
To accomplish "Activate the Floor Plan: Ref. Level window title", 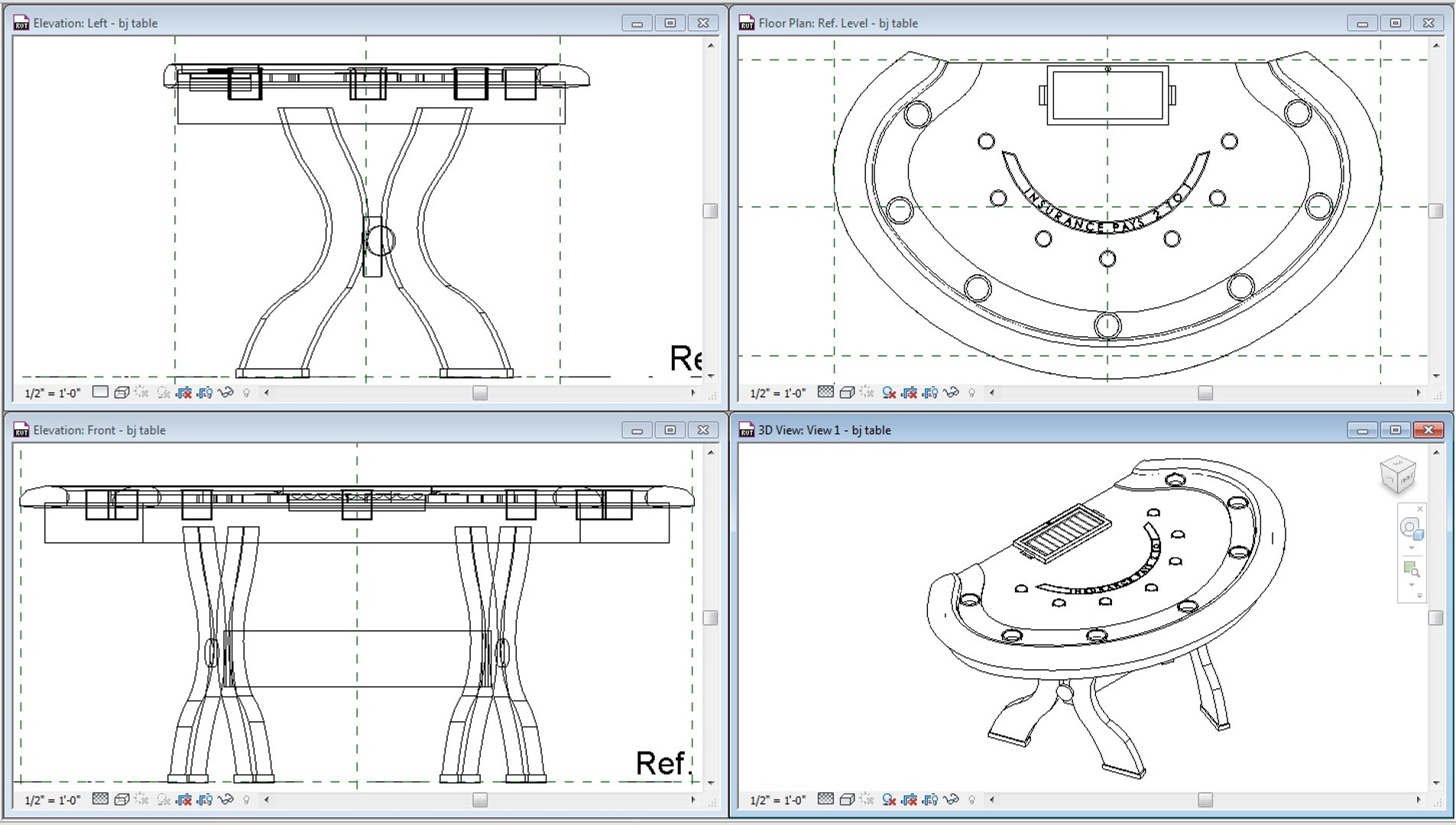I will 838,24.
